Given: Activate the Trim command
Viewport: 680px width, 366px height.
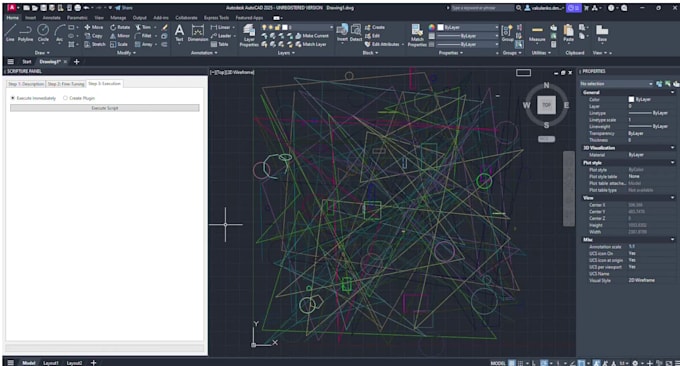Looking at the screenshot, I should click(x=143, y=27).
